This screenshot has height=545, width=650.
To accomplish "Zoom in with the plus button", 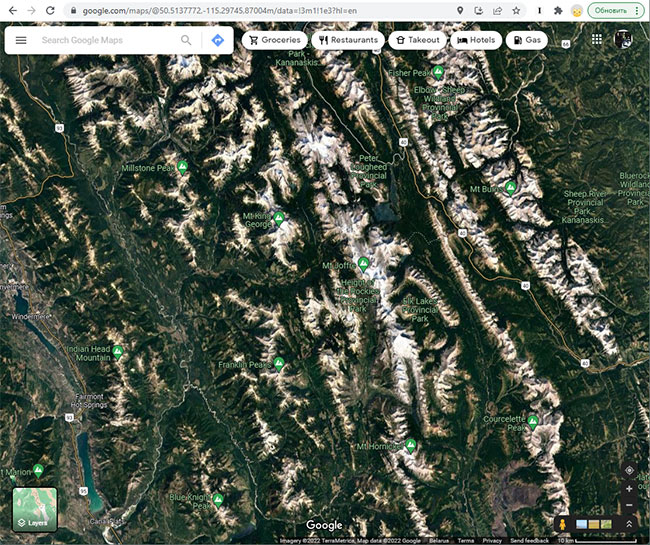I will coord(629,489).
